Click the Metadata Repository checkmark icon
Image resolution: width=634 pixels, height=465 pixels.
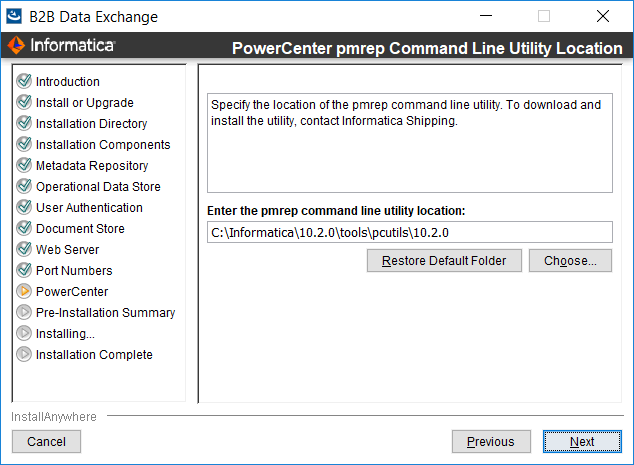tap(24, 165)
